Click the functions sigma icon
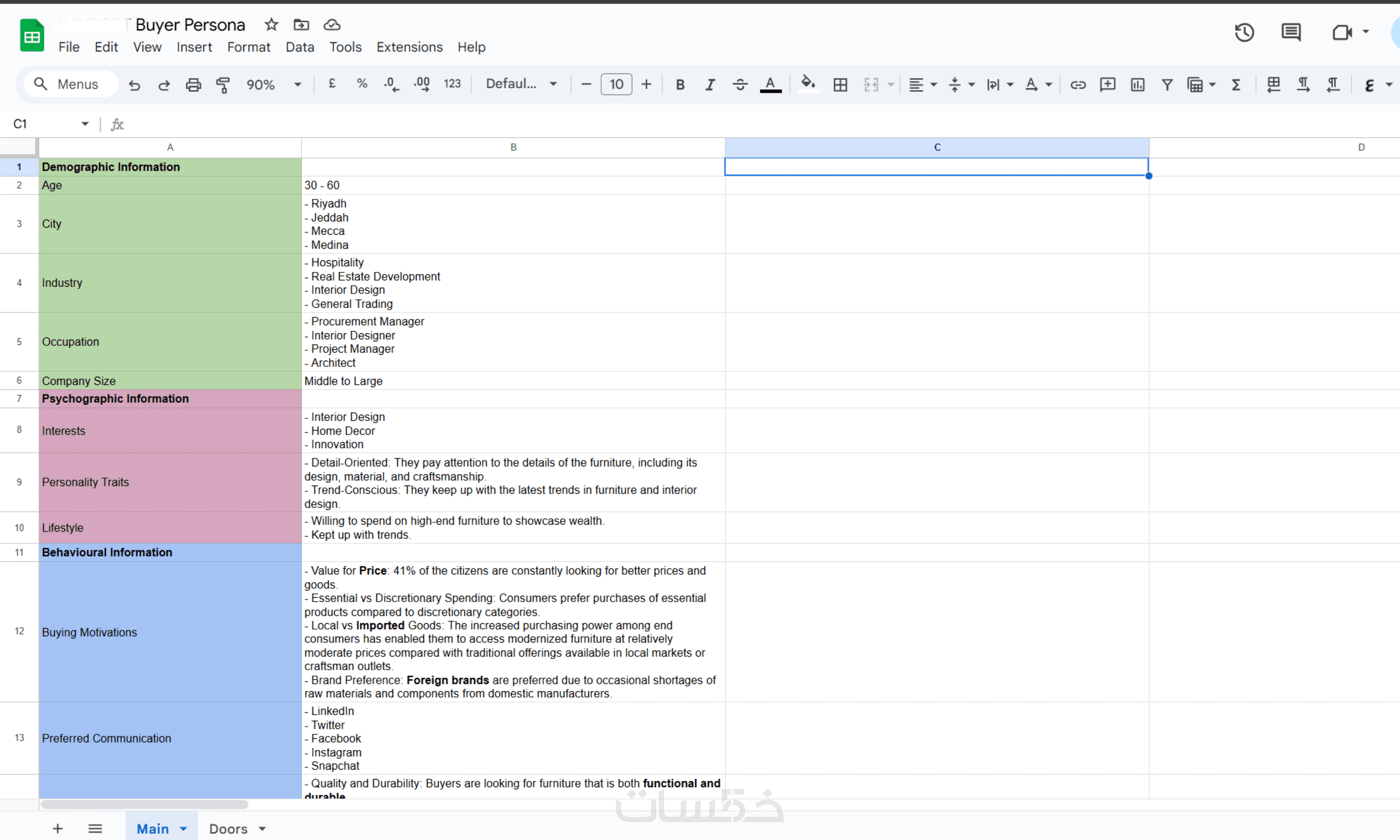This screenshot has height=840, width=1400. [1236, 85]
